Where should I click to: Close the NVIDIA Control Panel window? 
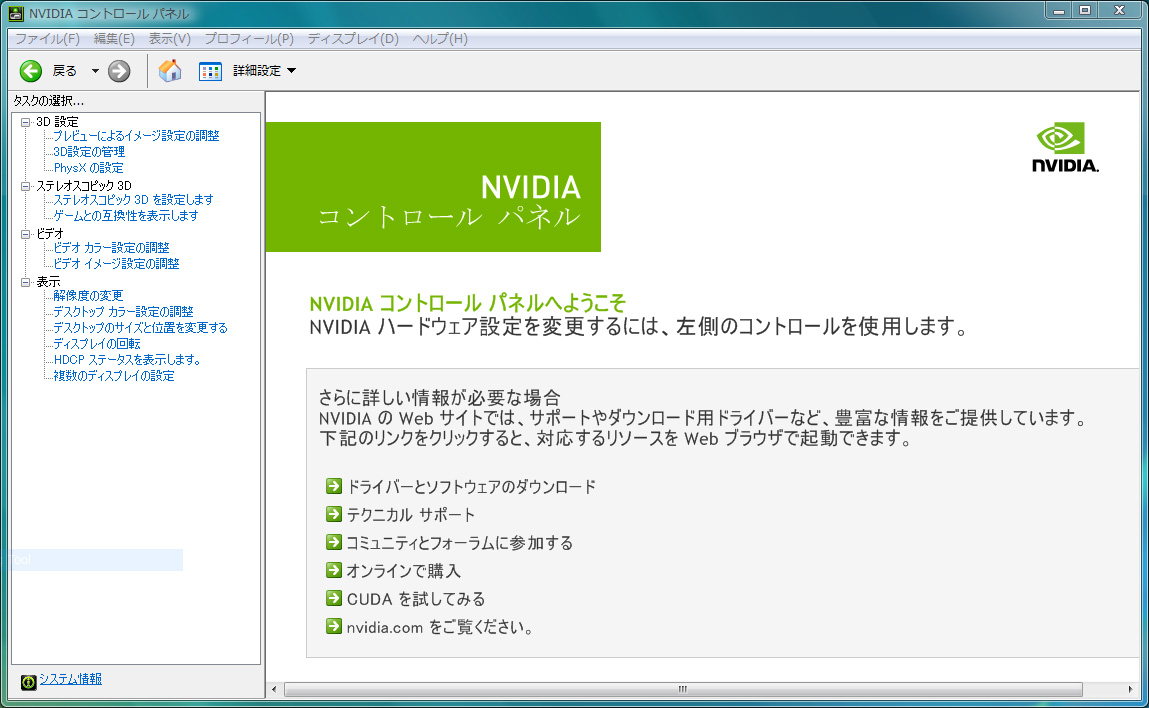1120,11
